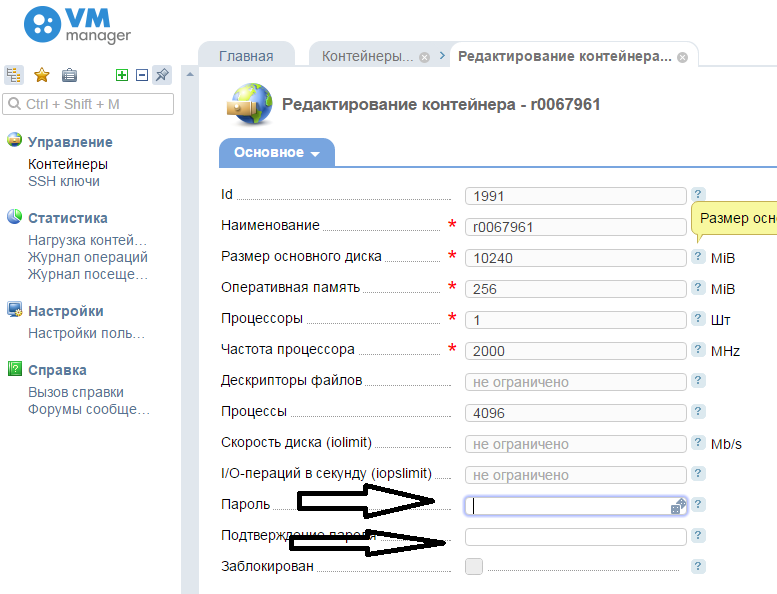The height and width of the screenshot is (594, 777).
Task: Open Форумы сообще… link
Action: coord(89,409)
